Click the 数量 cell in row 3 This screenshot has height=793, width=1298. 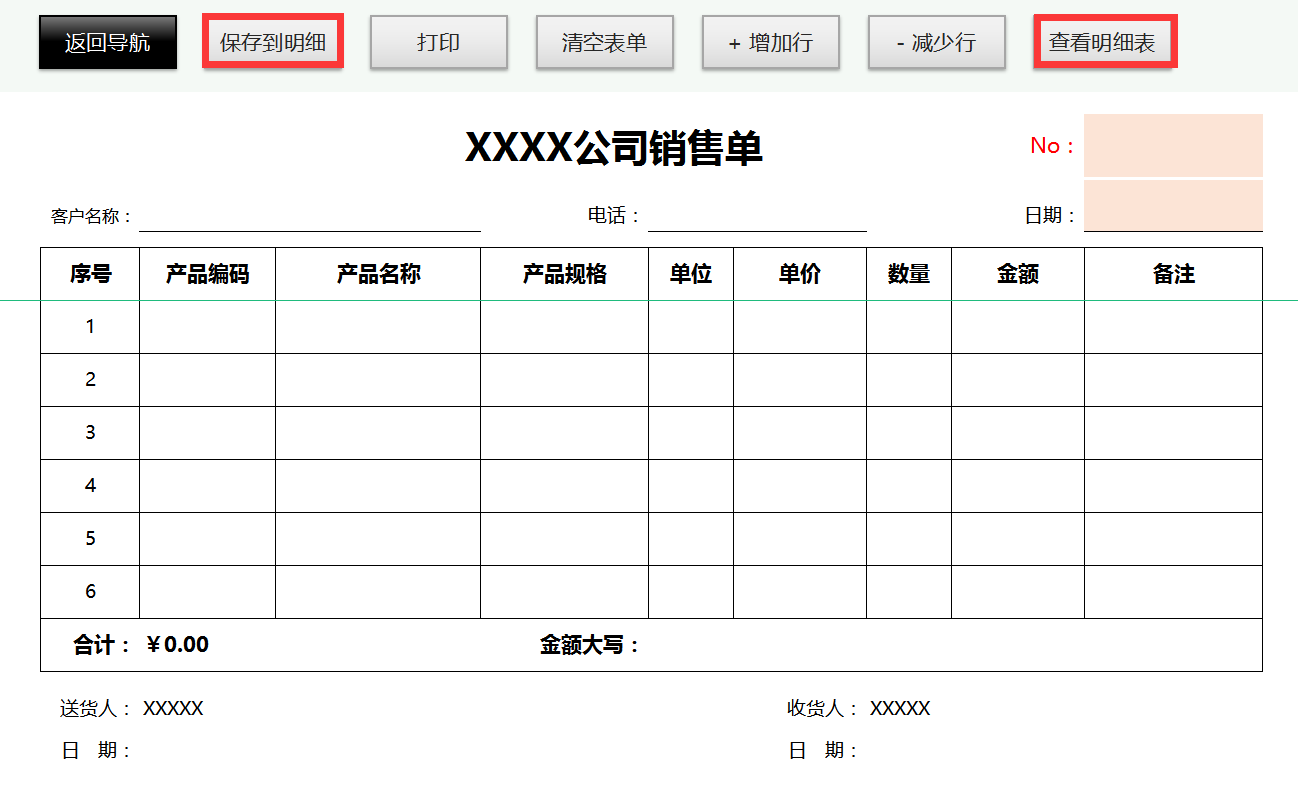(909, 433)
